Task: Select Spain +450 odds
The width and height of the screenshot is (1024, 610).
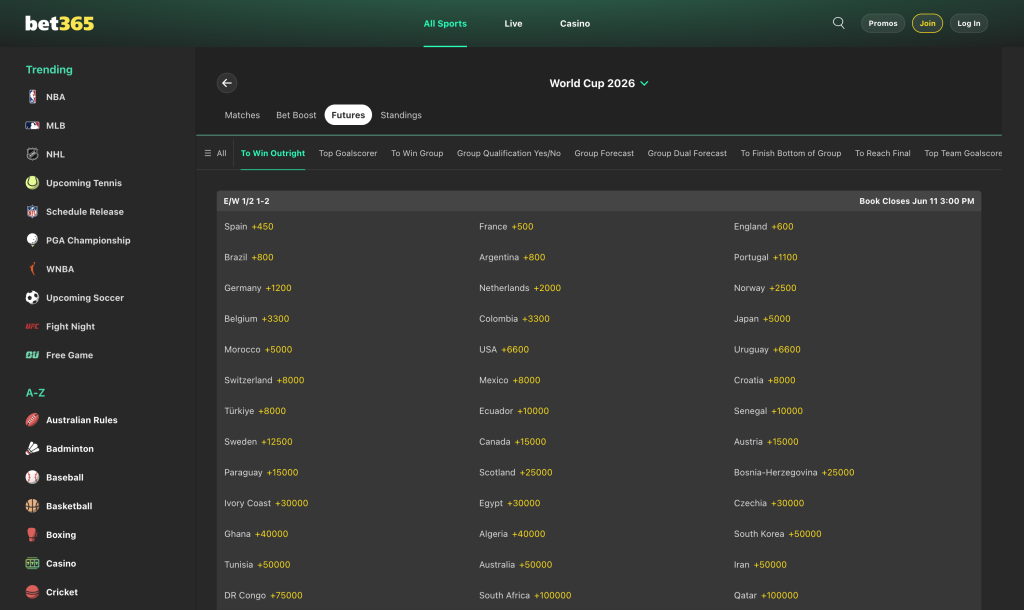Action: (249, 227)
